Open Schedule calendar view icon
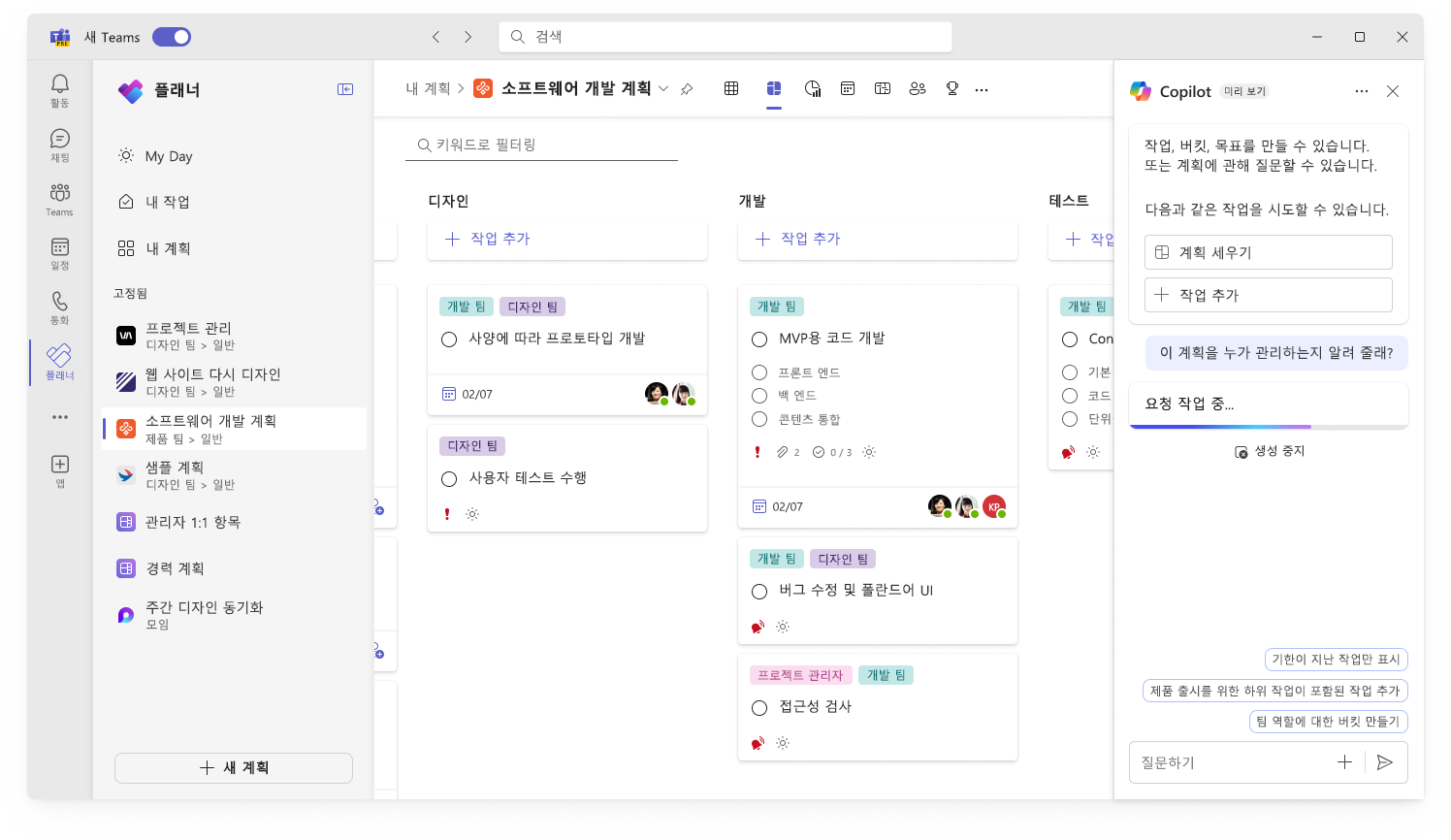Viewport: 1451px width, 840px height. click(848, 88)
